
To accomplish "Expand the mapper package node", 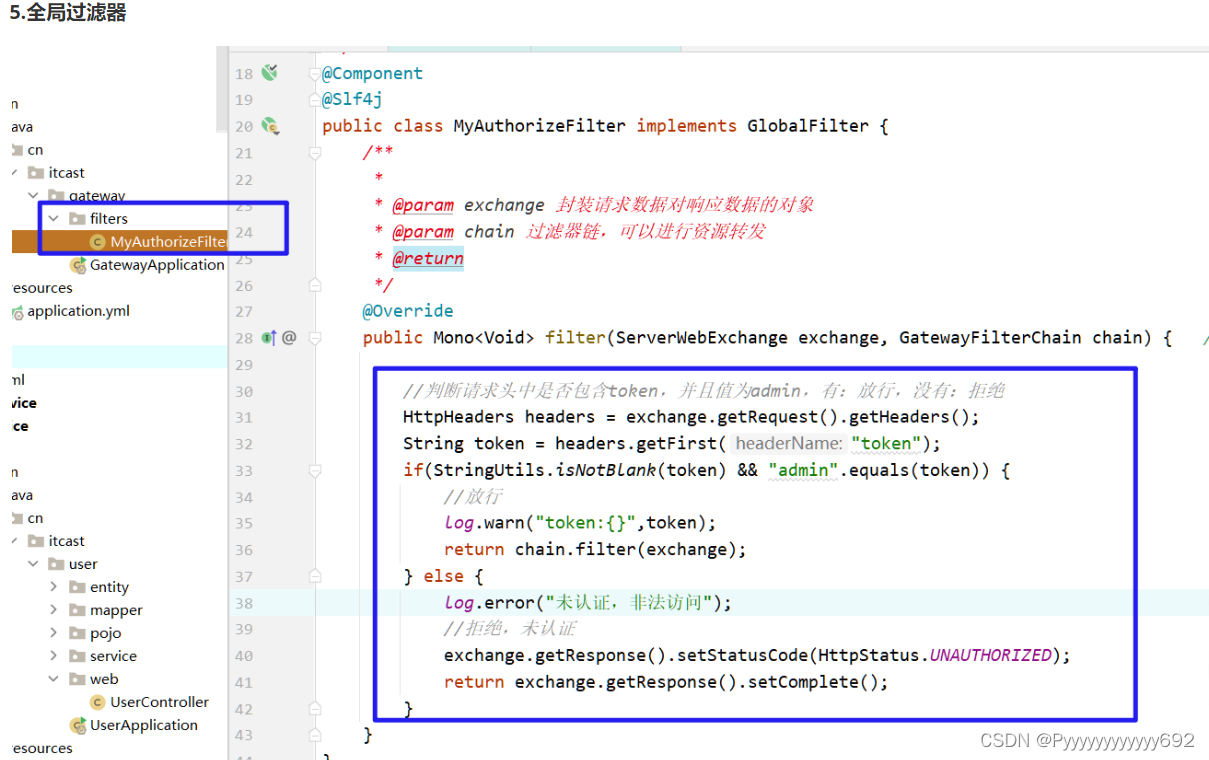I will (55, 609).
